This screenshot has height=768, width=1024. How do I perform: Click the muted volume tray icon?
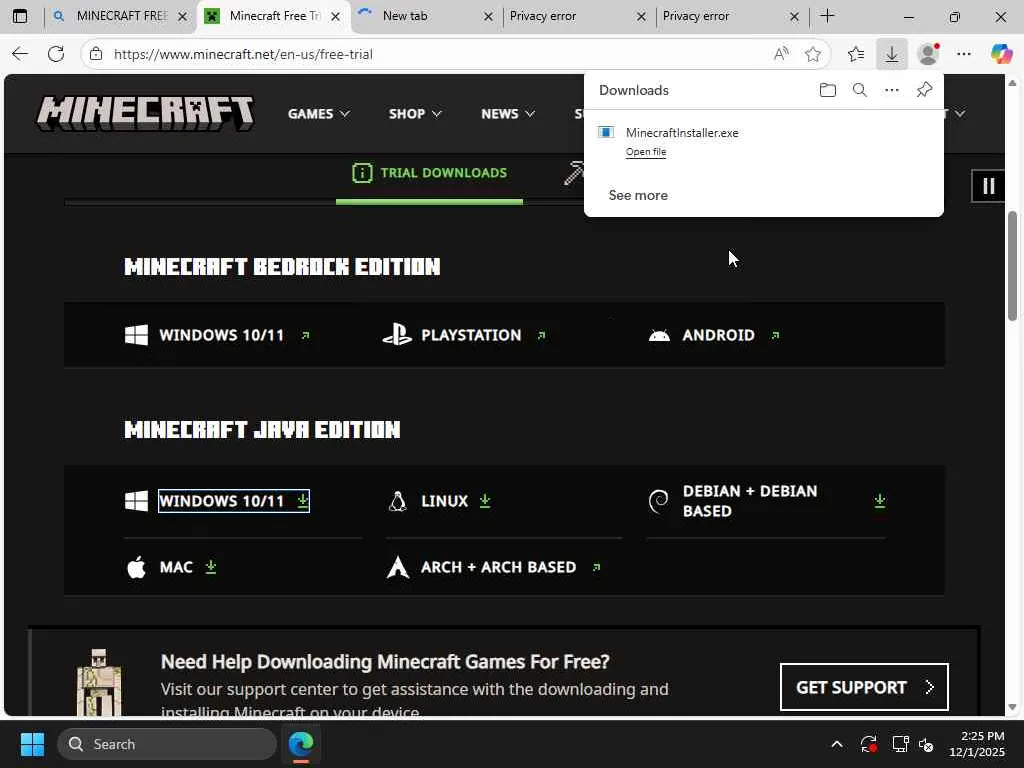(x=926, y=744)
